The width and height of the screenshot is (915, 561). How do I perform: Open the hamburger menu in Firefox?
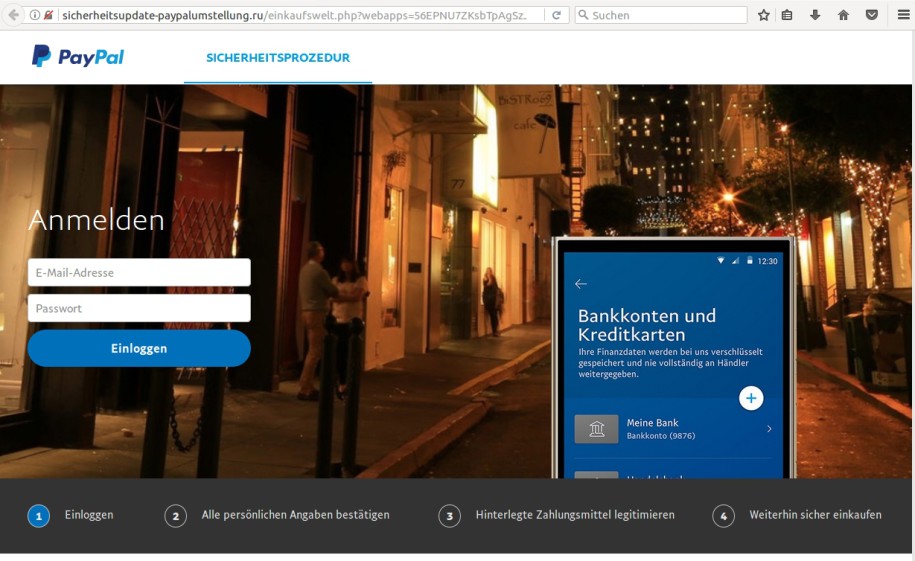pyautogui.click(x=903, y=15)
